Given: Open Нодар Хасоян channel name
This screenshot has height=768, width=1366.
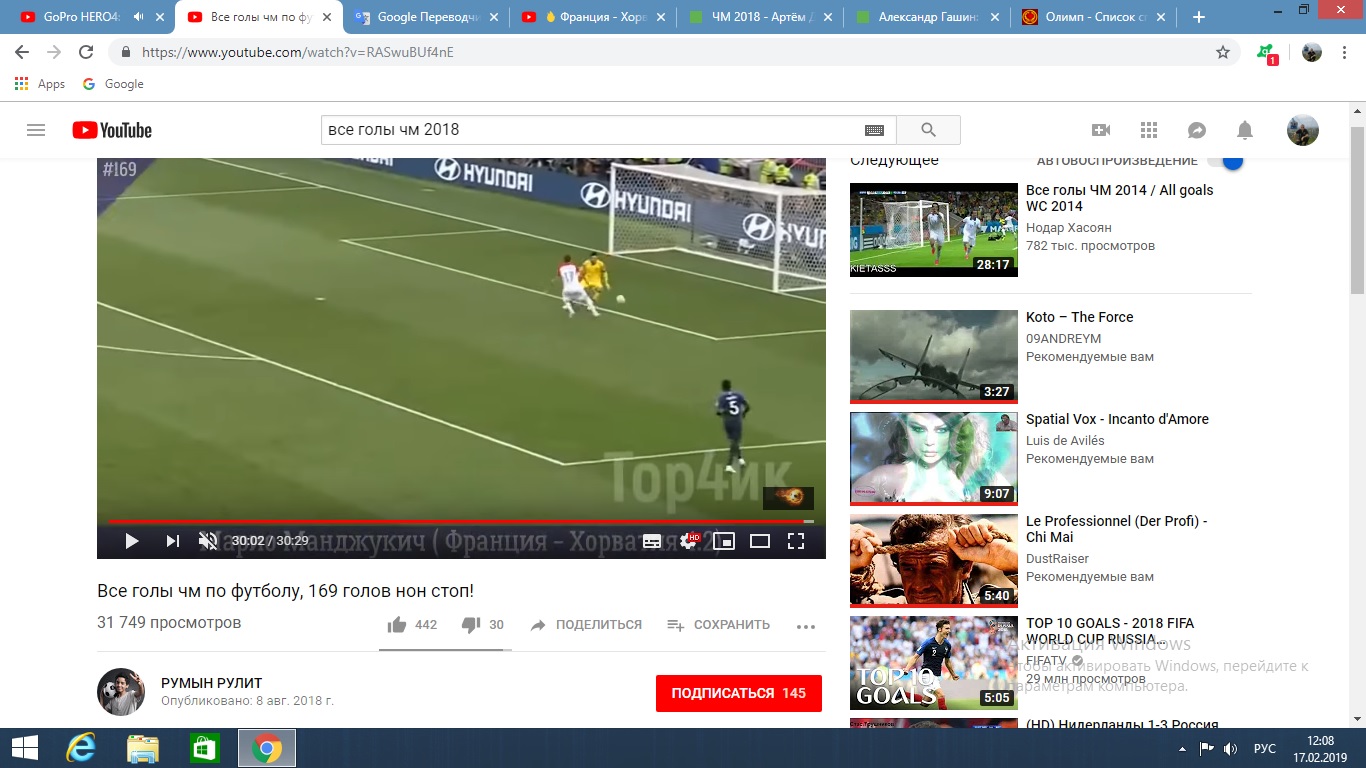Looking at the screenshot, I should click(1068, 228).
